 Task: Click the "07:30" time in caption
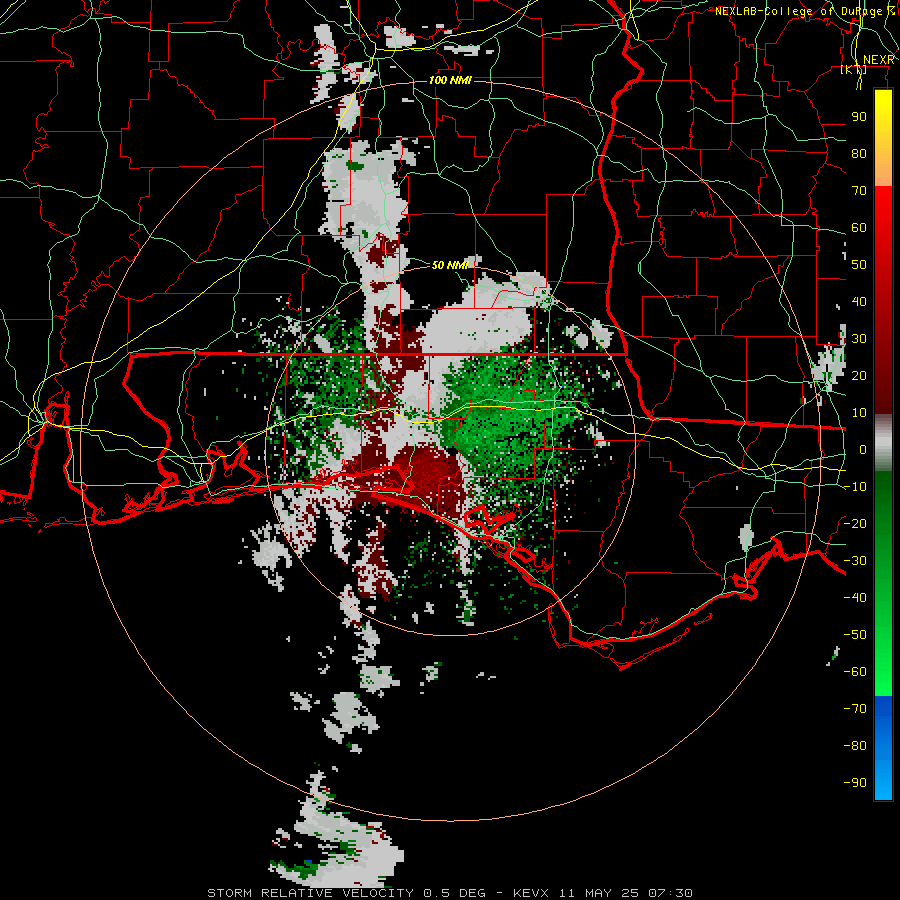tap(670, 893)
